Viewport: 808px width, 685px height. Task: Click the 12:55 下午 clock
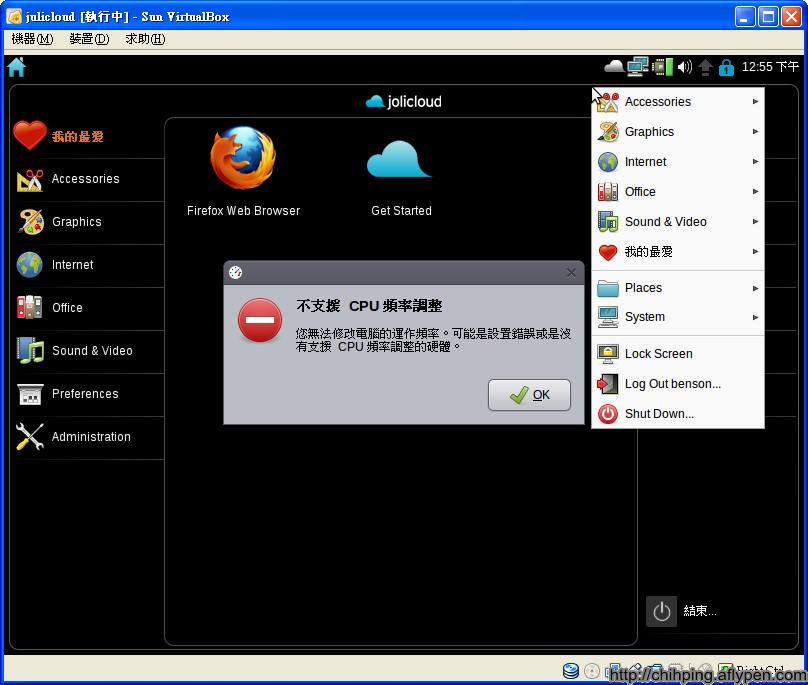pos(770,67)
